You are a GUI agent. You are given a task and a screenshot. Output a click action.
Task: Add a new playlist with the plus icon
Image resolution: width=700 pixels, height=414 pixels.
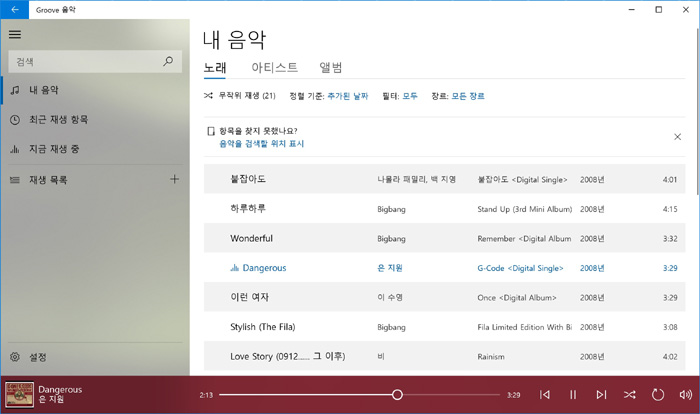(175, 179)
